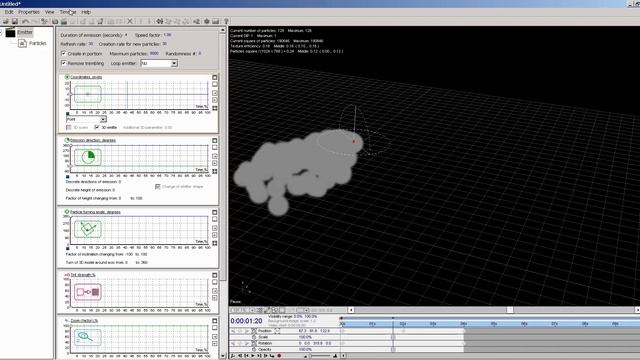Click the picture icon beside the gear
640x360 pixels.
pos(216,22)
